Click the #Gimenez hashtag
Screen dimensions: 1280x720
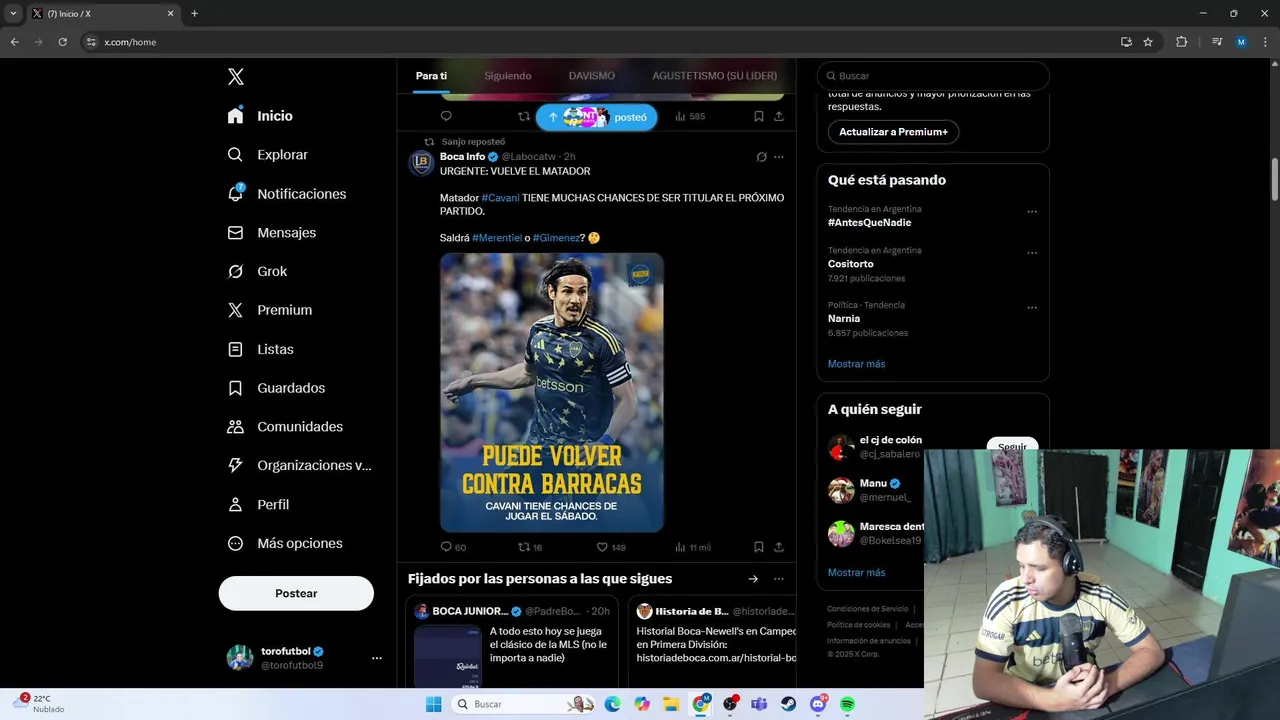coord(556,238)
